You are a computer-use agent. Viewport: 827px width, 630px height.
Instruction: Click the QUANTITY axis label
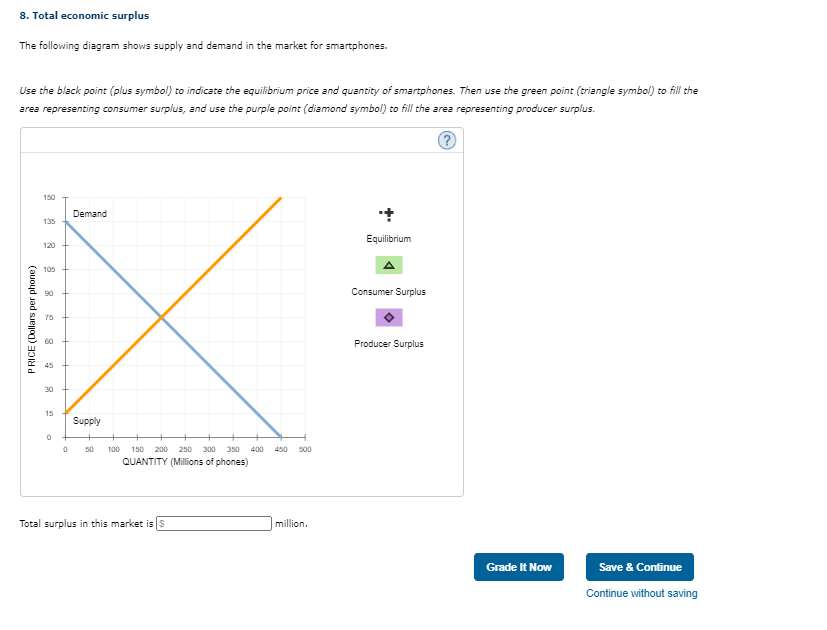(x=184, y=461)
